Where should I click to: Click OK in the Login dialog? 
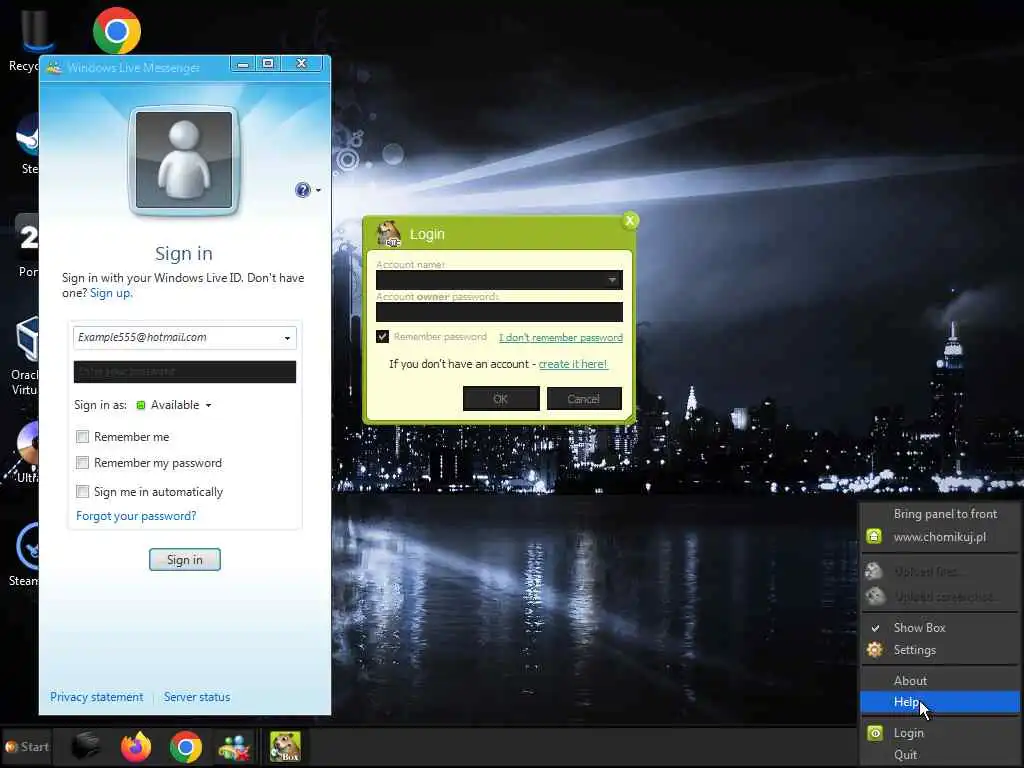pos(501,398)
